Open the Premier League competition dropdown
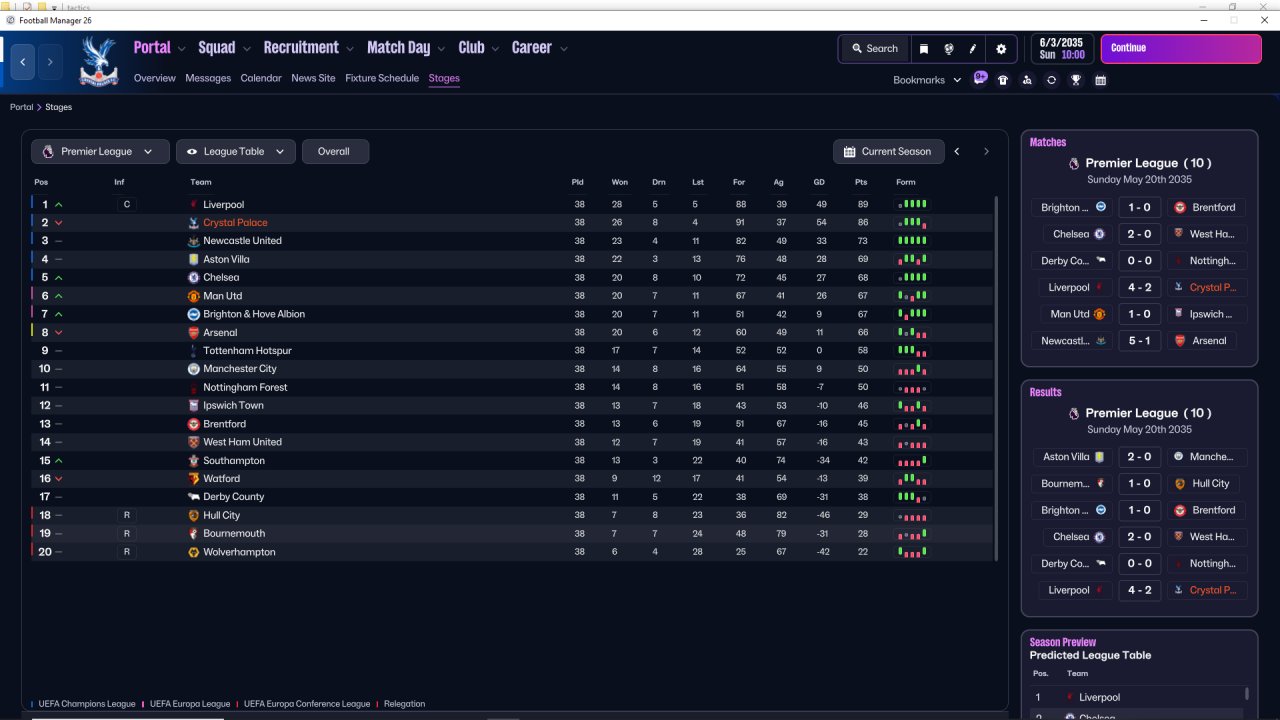 pyautogui.click(x=100, y=152)
